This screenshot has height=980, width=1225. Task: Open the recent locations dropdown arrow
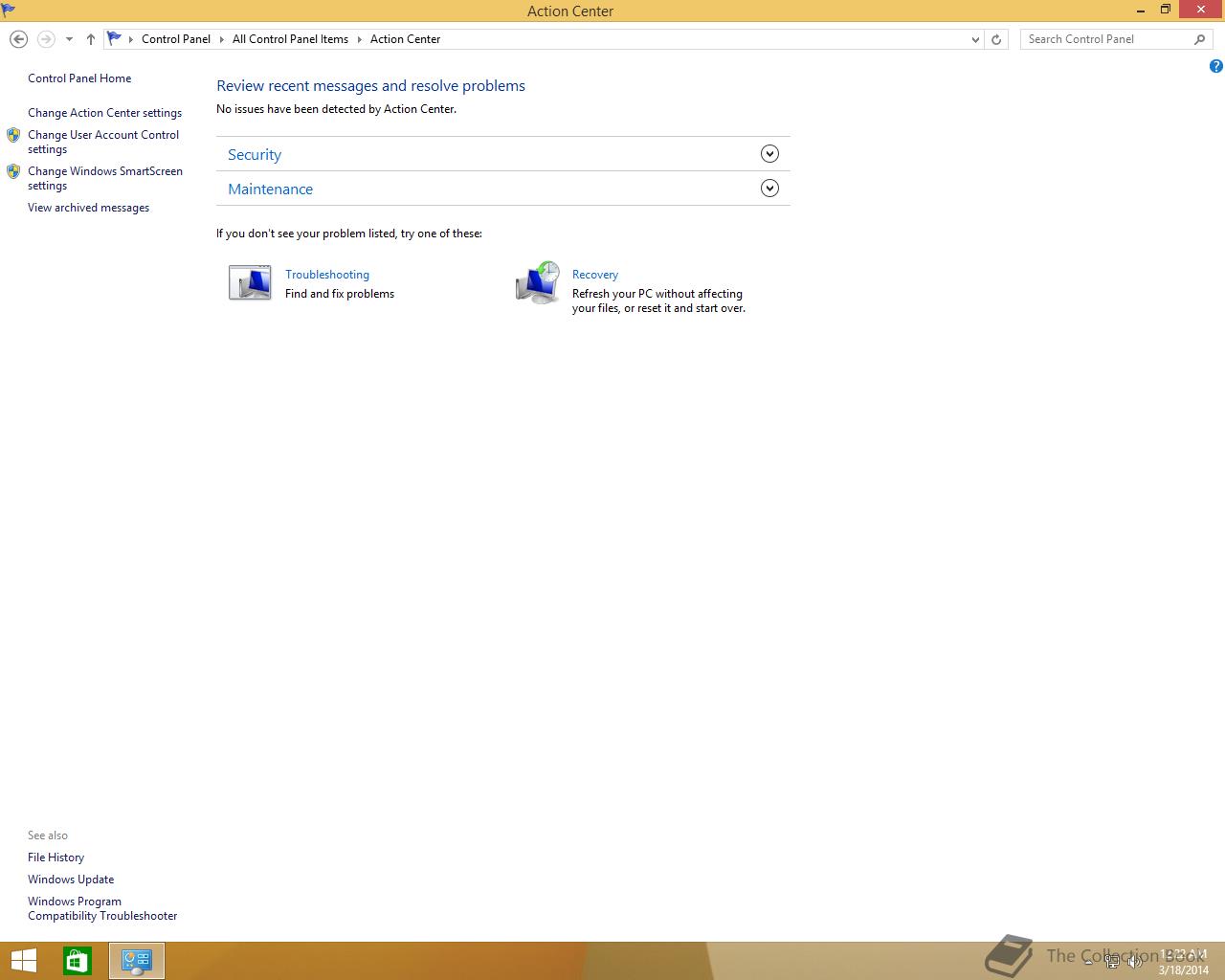pyautogui.click(x=69, y=39)
